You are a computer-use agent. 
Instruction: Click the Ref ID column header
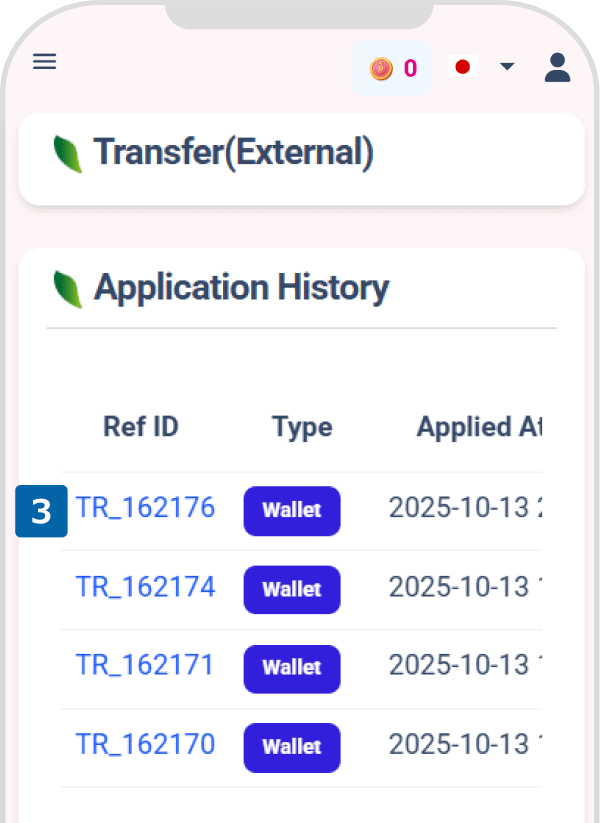[x=141, y=427]
